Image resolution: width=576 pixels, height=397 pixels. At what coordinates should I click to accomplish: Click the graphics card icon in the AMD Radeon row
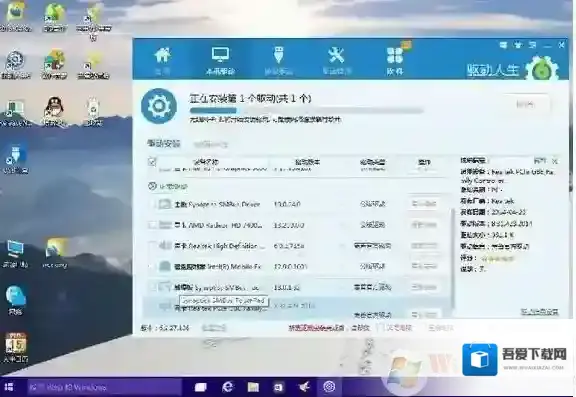tap(165, 225)
